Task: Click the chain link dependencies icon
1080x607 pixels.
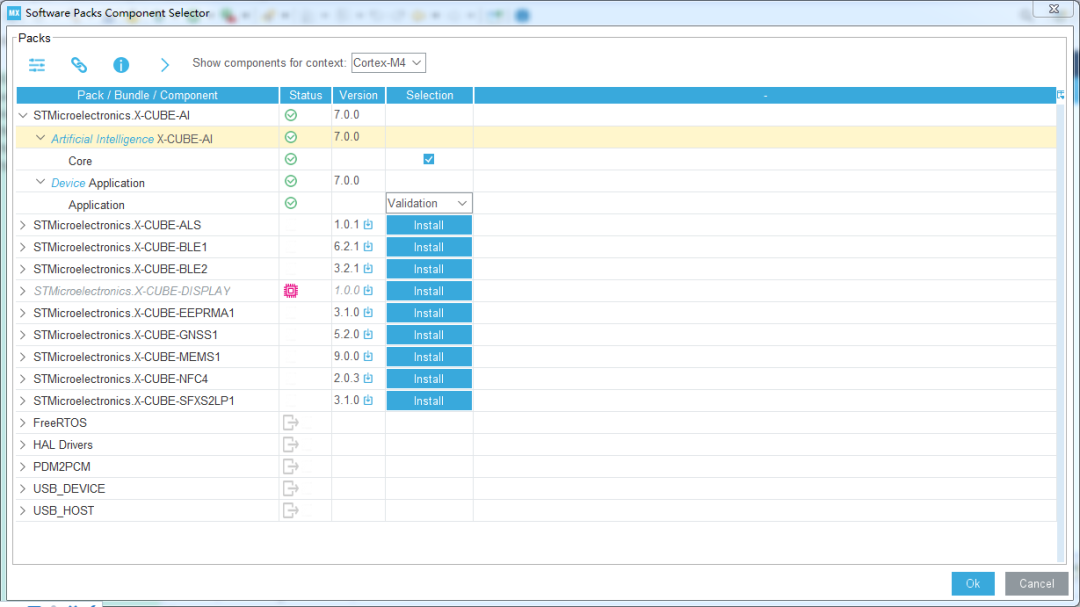Action: pos(79,65)
